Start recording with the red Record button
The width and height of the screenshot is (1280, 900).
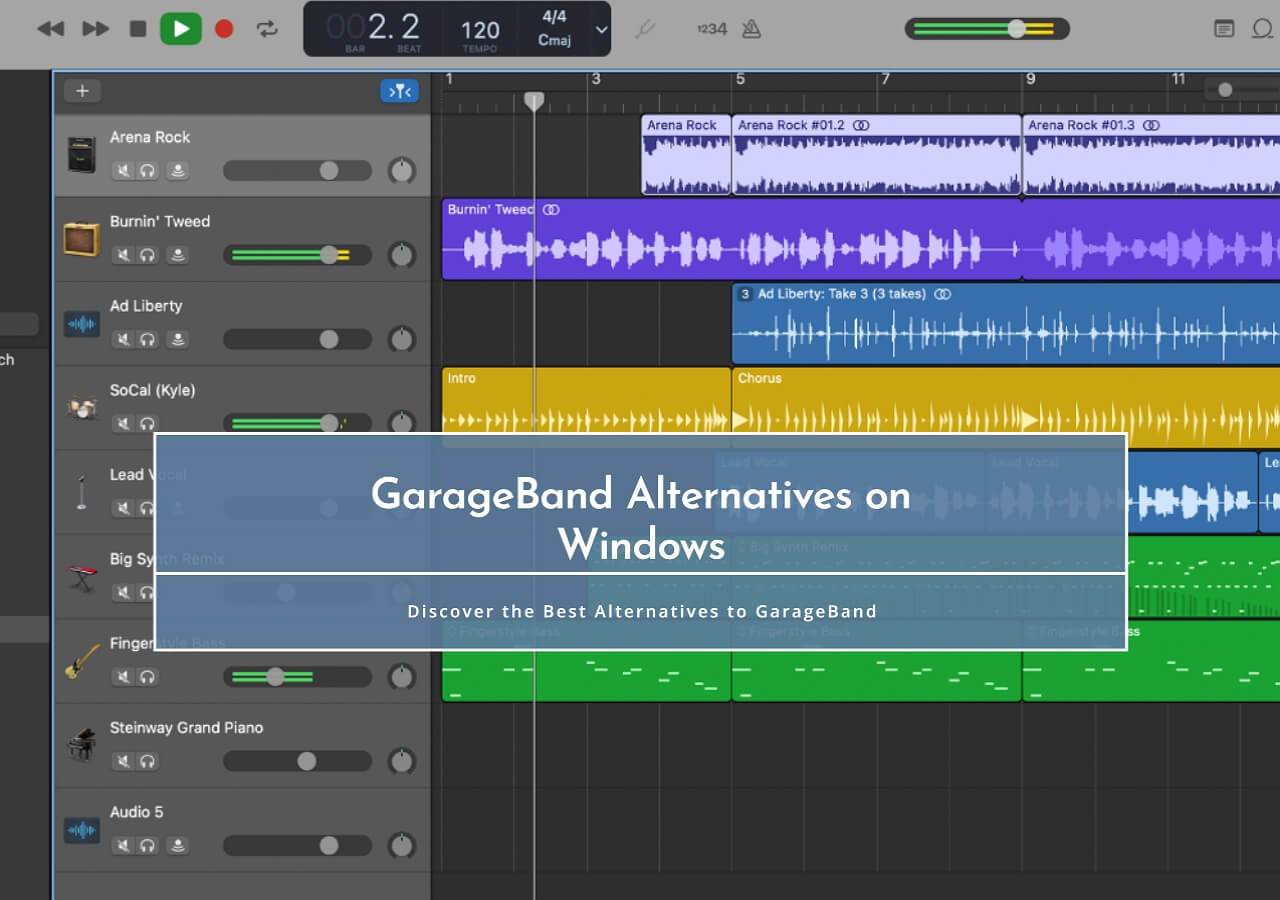point(224,29)
